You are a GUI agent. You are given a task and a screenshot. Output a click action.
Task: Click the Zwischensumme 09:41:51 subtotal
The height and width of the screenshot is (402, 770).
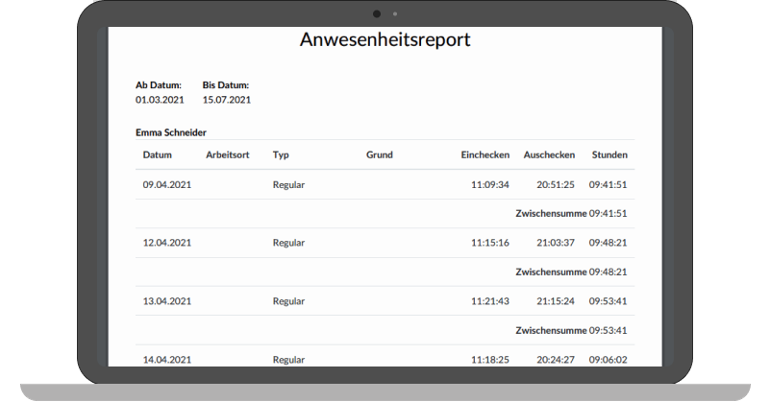click(x=571, y=214)
